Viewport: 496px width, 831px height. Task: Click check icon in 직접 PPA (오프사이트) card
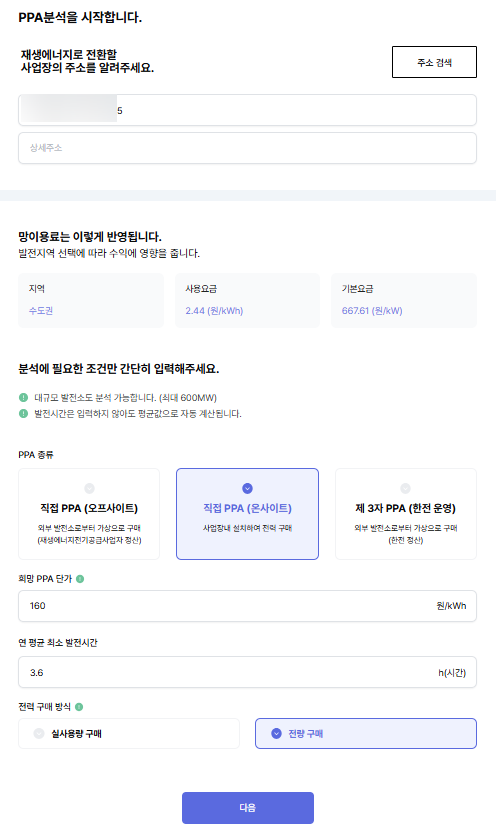(x=90, y=488)
